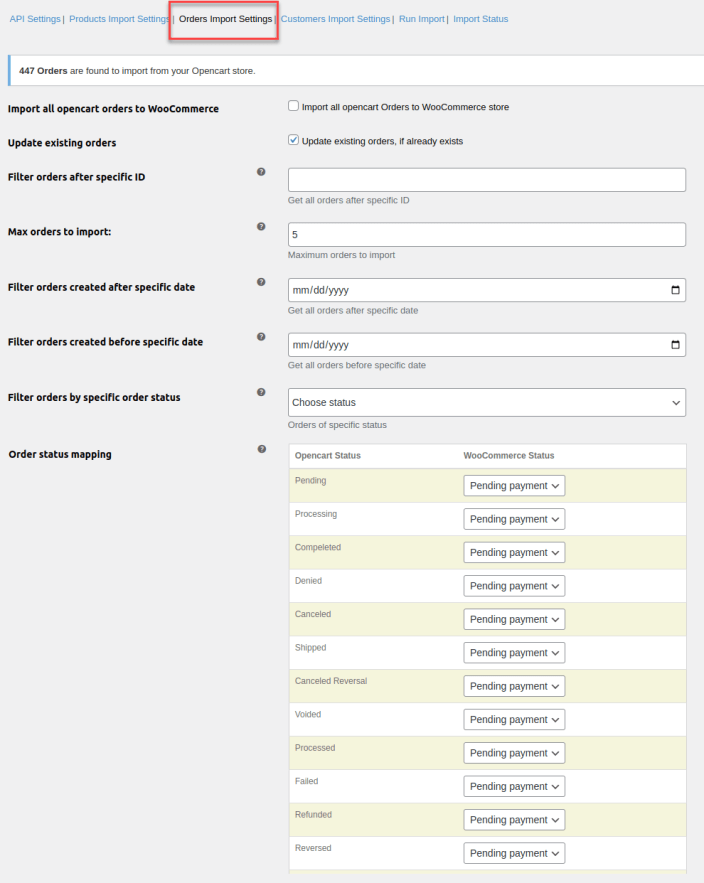Image resolution: width=704 pixels, height=883 pixels.
Task: Open the Customers Import Settings tab
Action: point(335,19)
